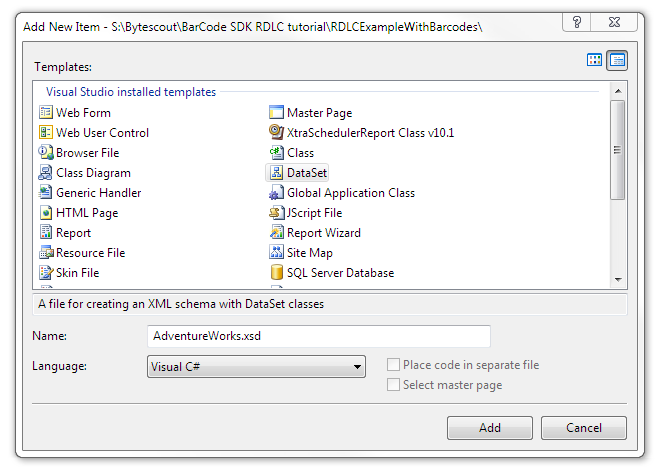Image resolution: width=657 pixels, height=469 pixels.
Task: Click the 'Generic Handler' label text
Action: 98,193
